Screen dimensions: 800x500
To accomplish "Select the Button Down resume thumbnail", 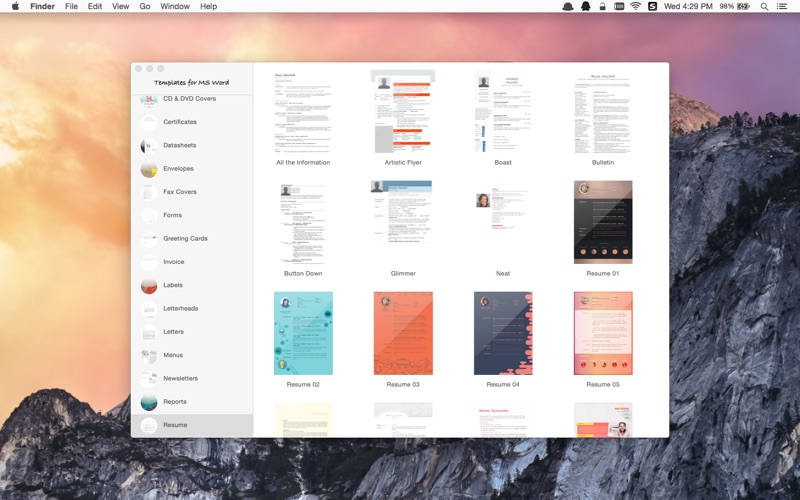I will (x=303, y=222).
